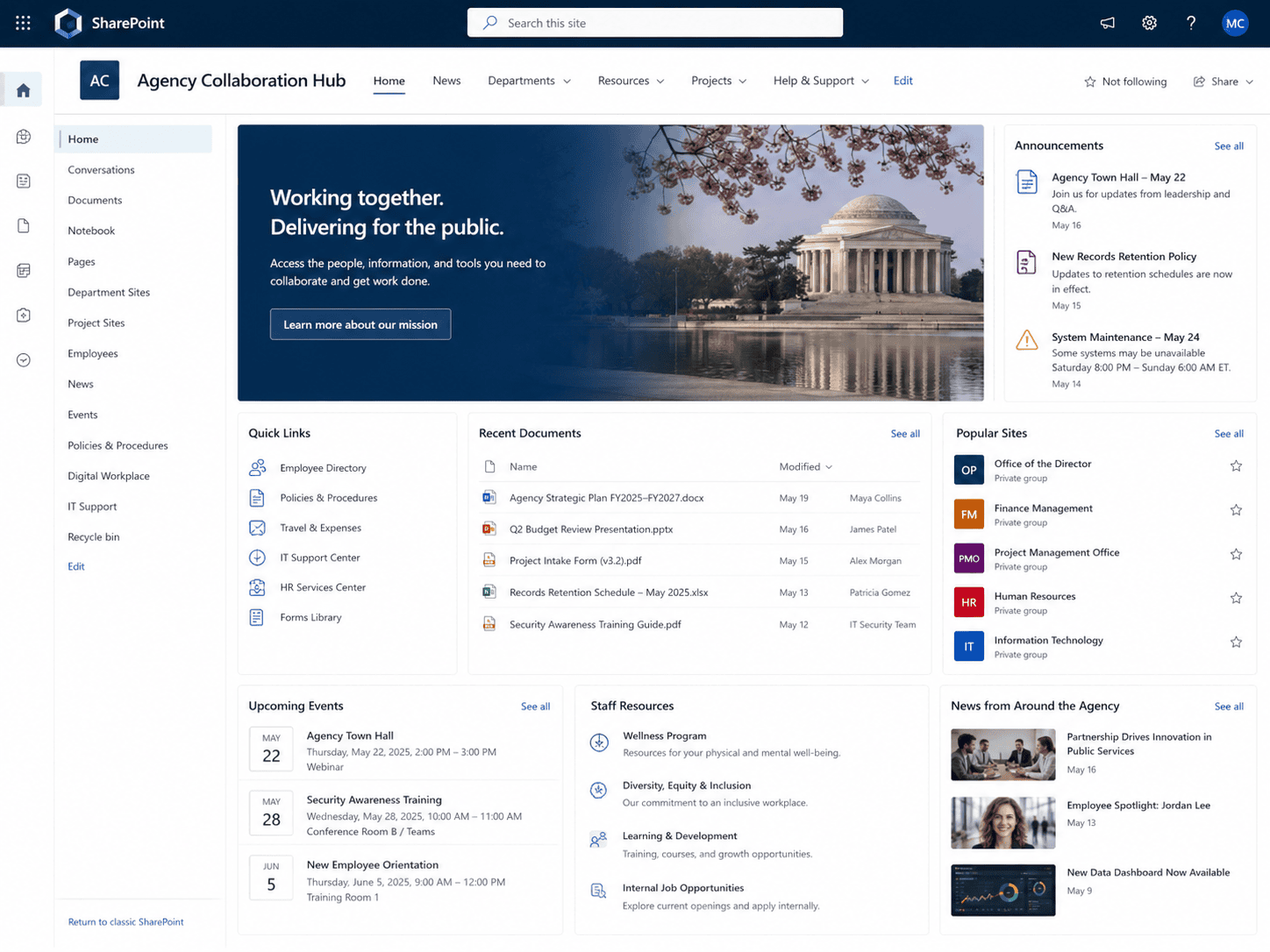This screenshot has height=952, width=1270.
Task: Click the System Maintenance warning icon
Action: point(1026,340)
